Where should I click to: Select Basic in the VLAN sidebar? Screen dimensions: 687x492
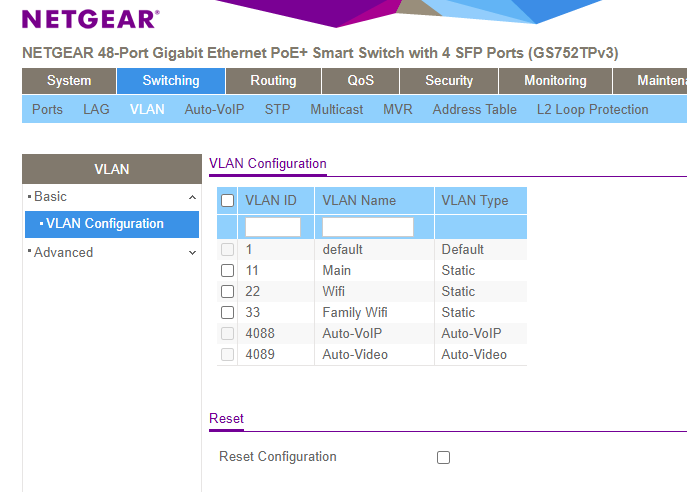(50, 197)
